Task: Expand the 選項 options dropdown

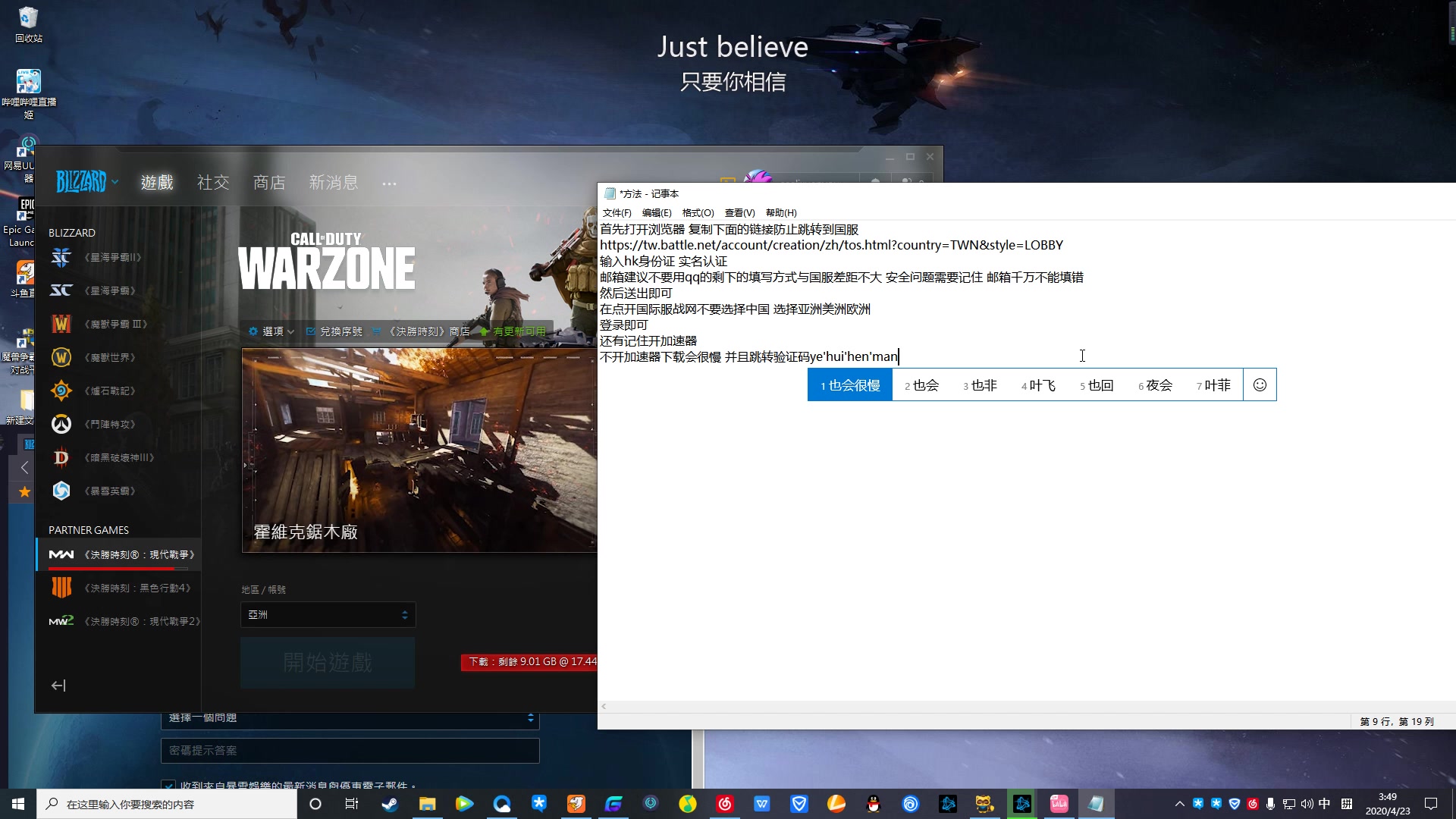Action: (x=271, y=331)
